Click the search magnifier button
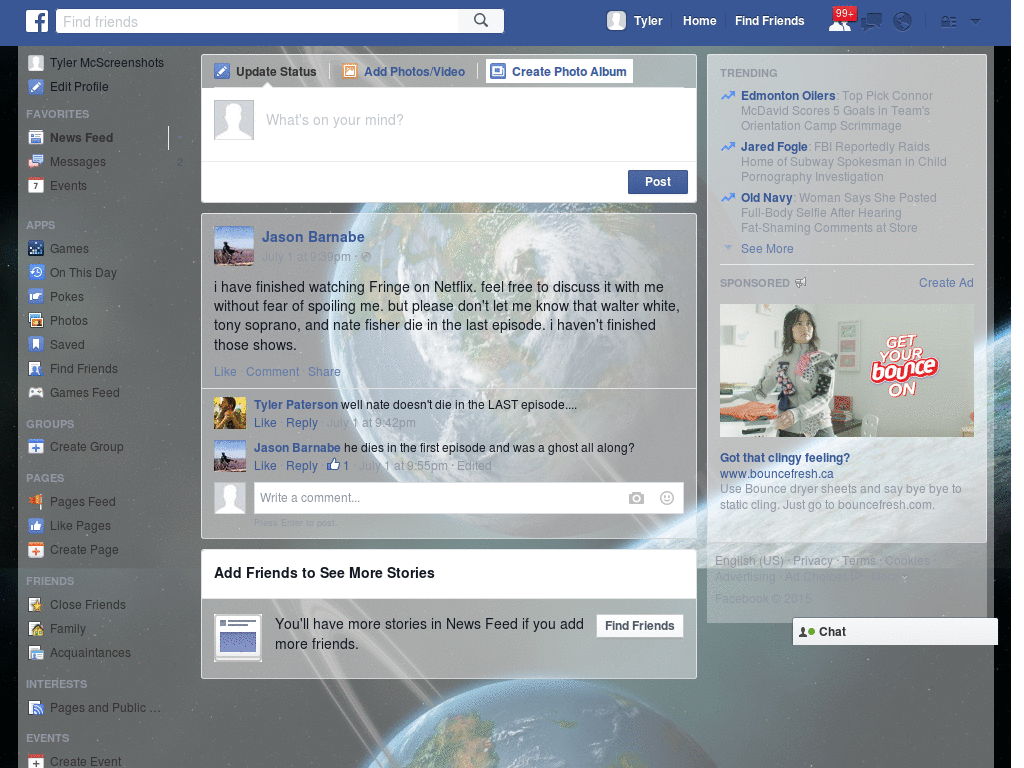Image resolution: width=1024 pixels, height=768 pixels. point(481,21)
